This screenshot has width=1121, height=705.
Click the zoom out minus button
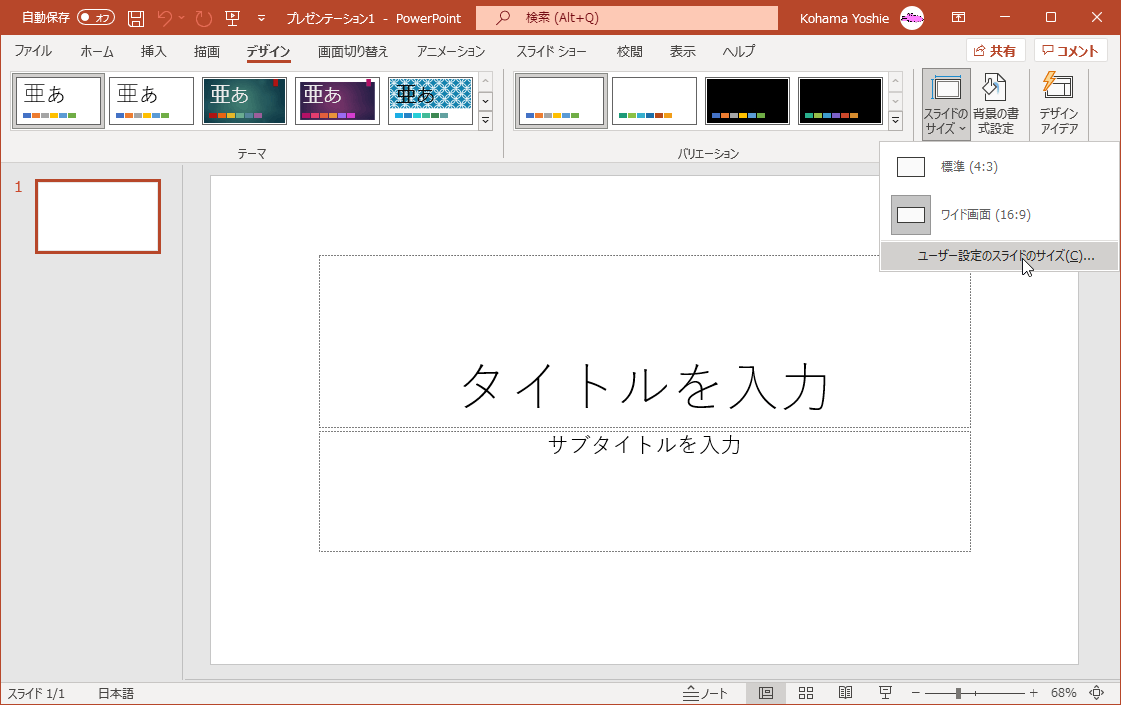tap(915, 693)
